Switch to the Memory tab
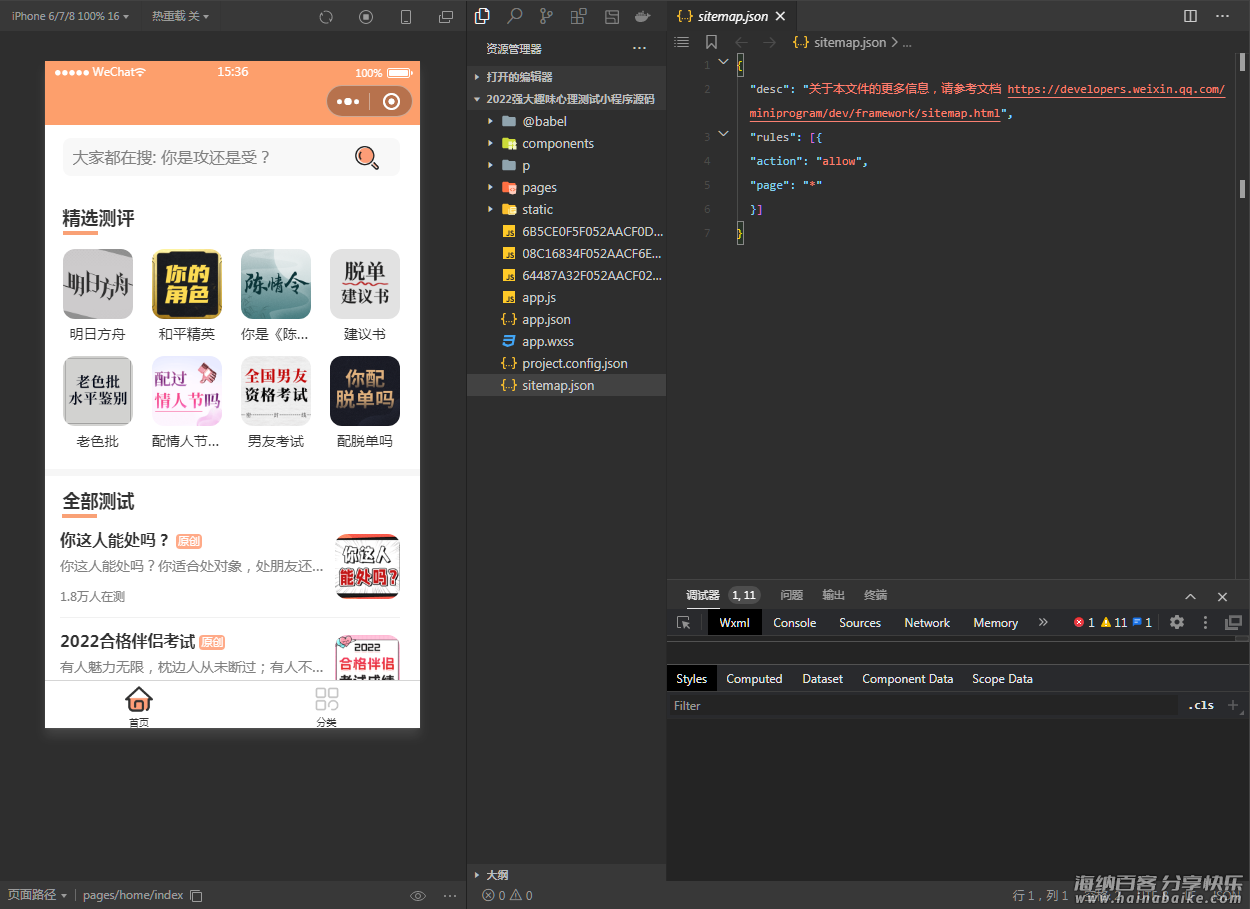 tap(995, 622)
